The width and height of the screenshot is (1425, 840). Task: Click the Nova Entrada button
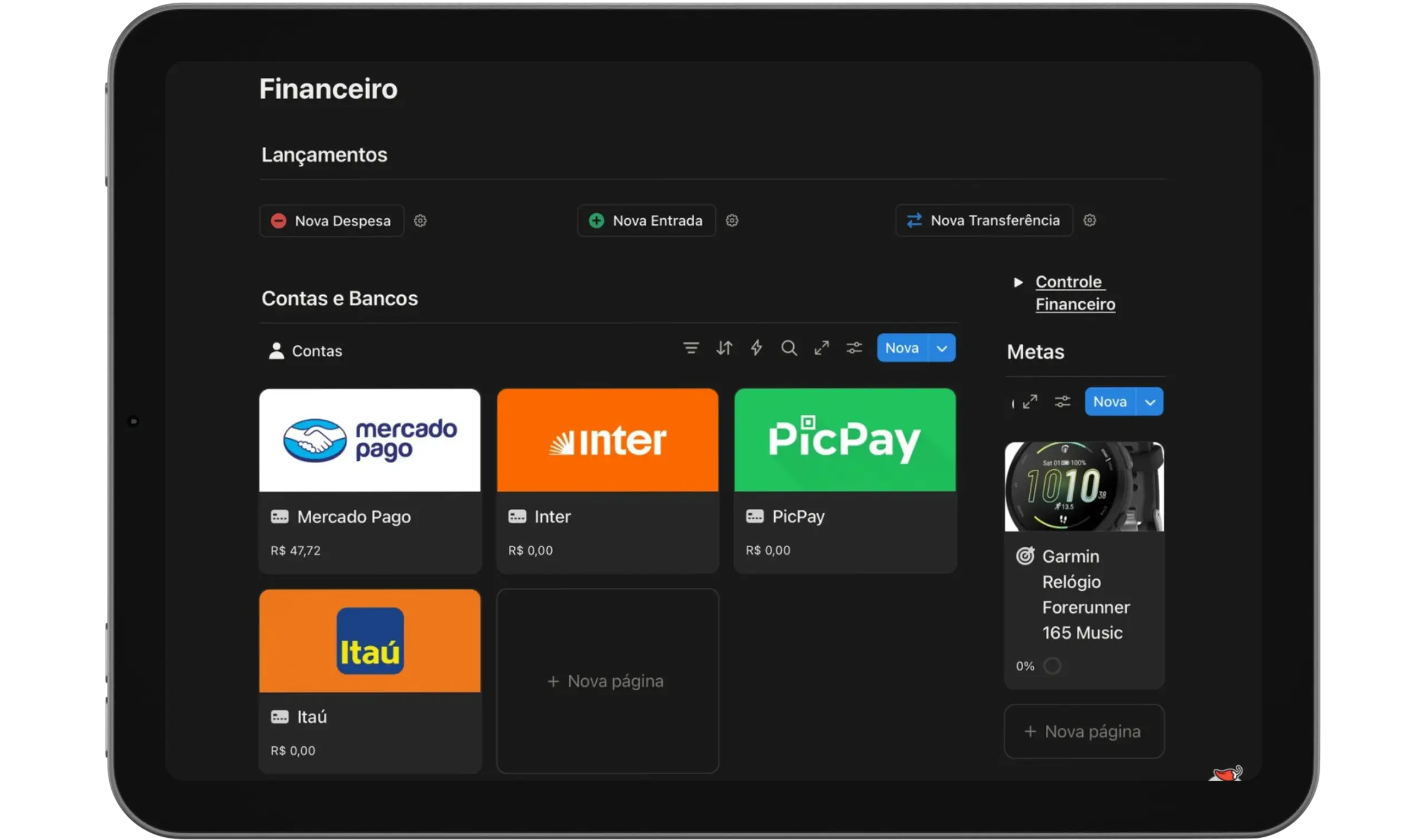[x=646, y=221]
